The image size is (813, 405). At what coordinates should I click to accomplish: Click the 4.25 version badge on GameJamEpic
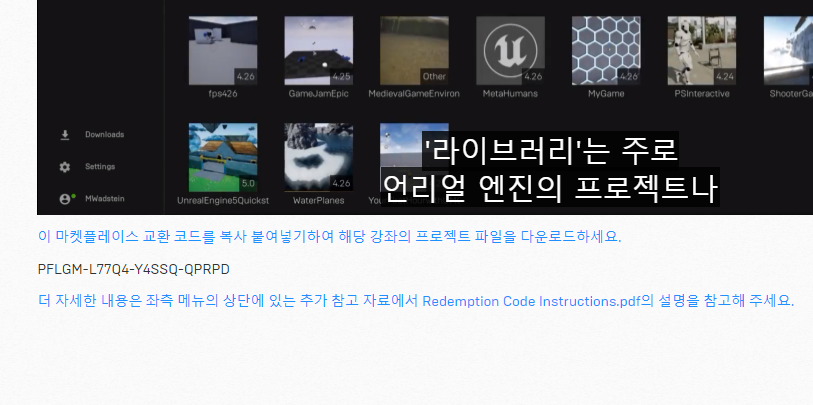coord(341,77)
